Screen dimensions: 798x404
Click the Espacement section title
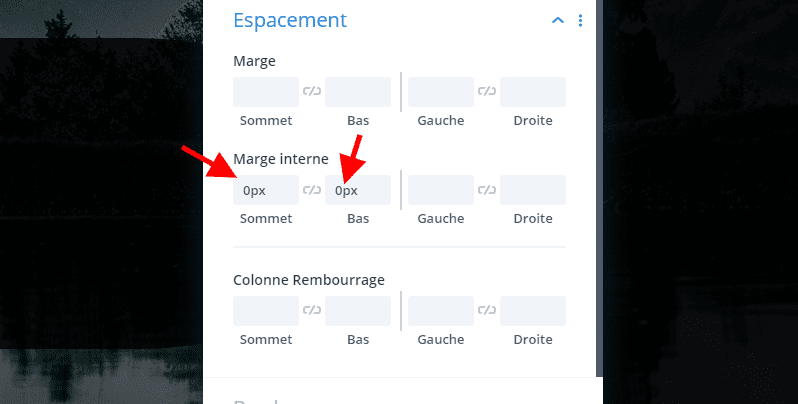[290, 21]
